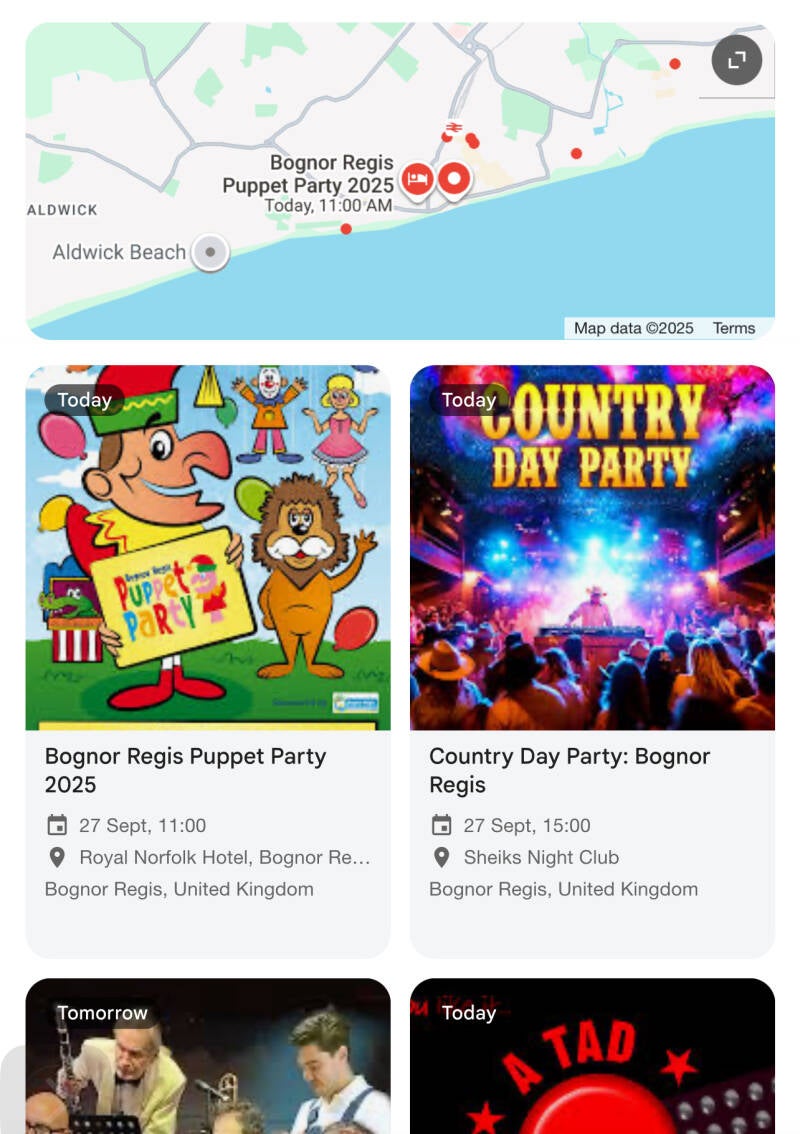This screenshot has height=1134, width=800.
Task: Click location pin icon beside Royal Norfolk Hotel
Action: (57, 857)
